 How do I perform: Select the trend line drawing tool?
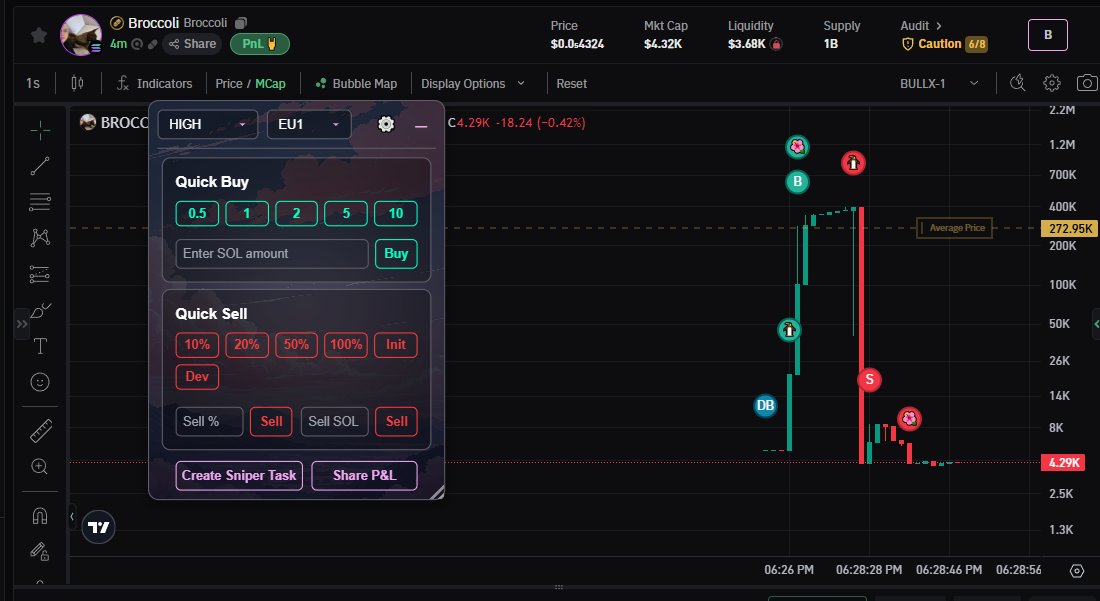tap(40, 166)
